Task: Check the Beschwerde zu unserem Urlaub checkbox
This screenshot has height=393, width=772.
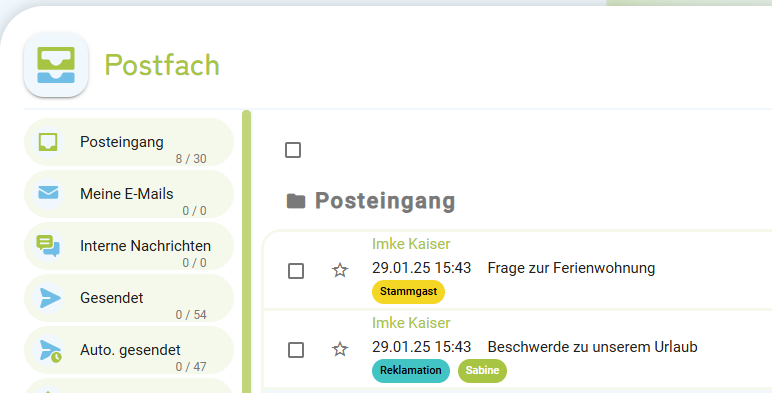Action: (x=296, y=350)
